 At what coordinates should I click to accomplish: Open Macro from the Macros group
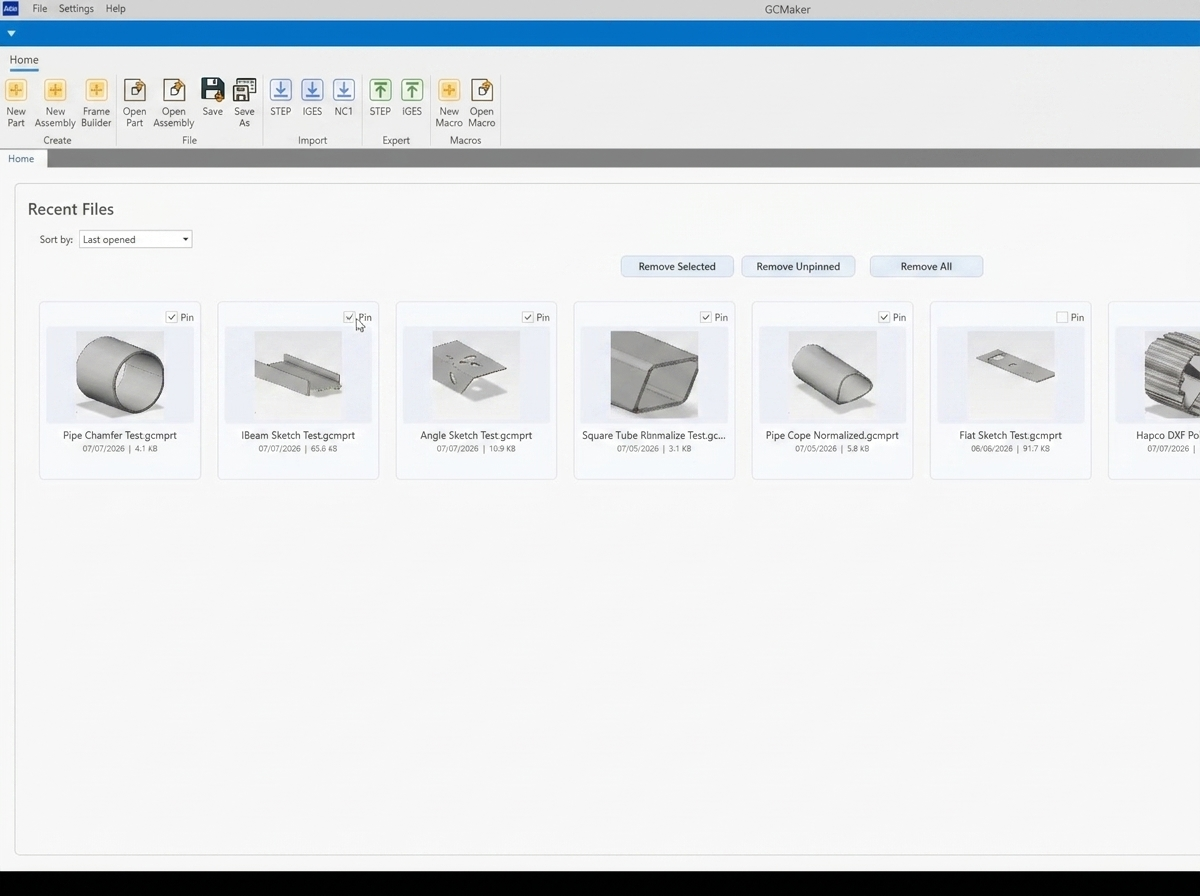click(481, 103)
